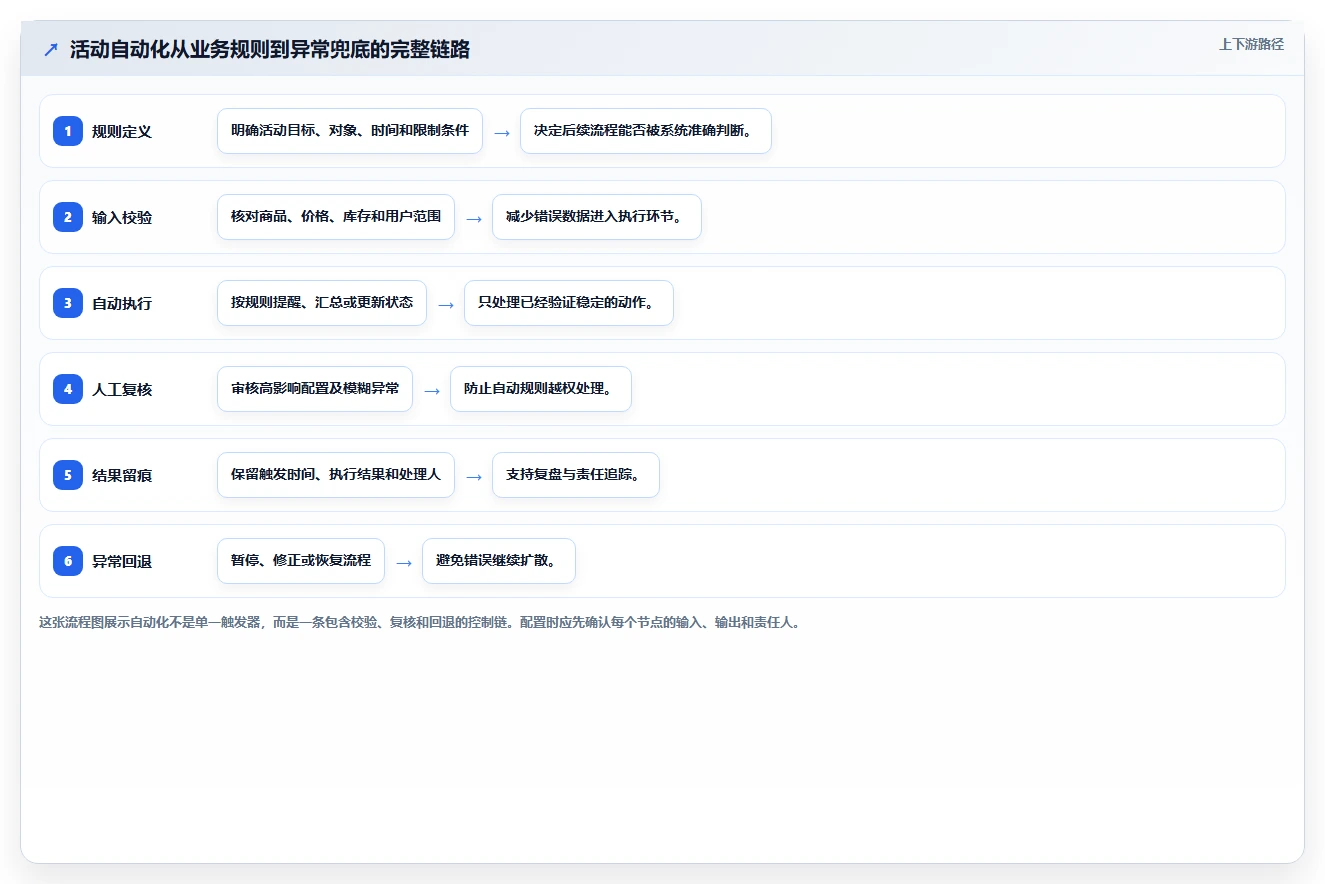Click step number badge 2
The height and width of the screenshot is (884, 1325).
pos(68,216)
